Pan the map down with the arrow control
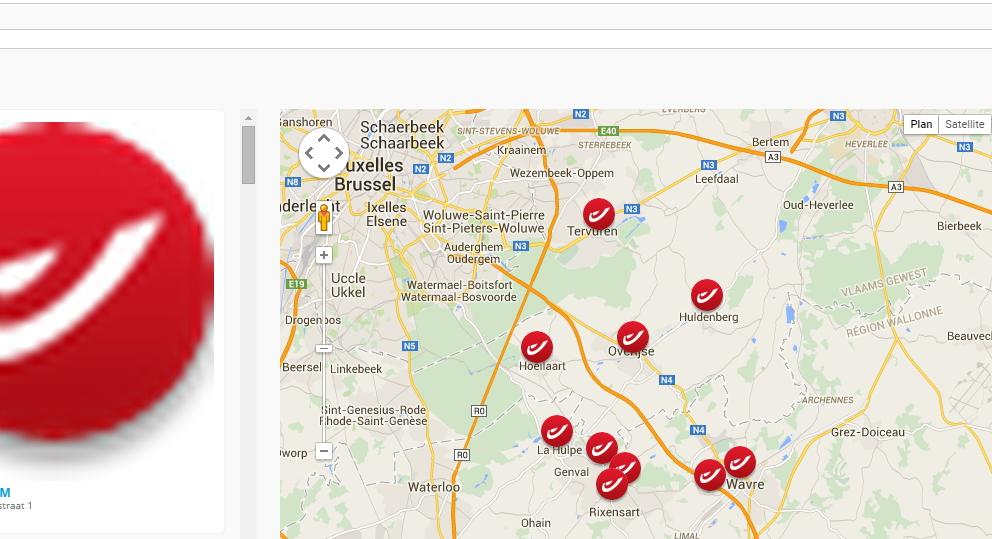 [324, 167]
